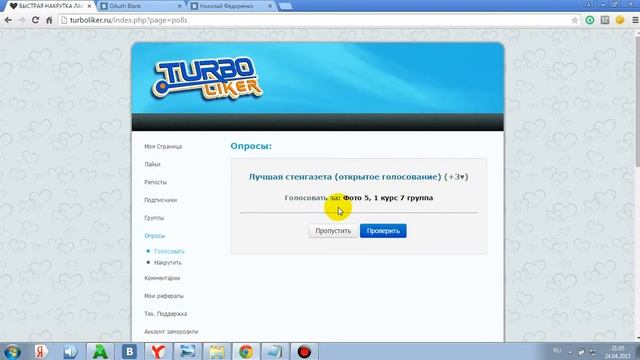This screenshot has height=360, width=640.
Task: Open the Лучшая стенгазета poll link
Action: 345,177
